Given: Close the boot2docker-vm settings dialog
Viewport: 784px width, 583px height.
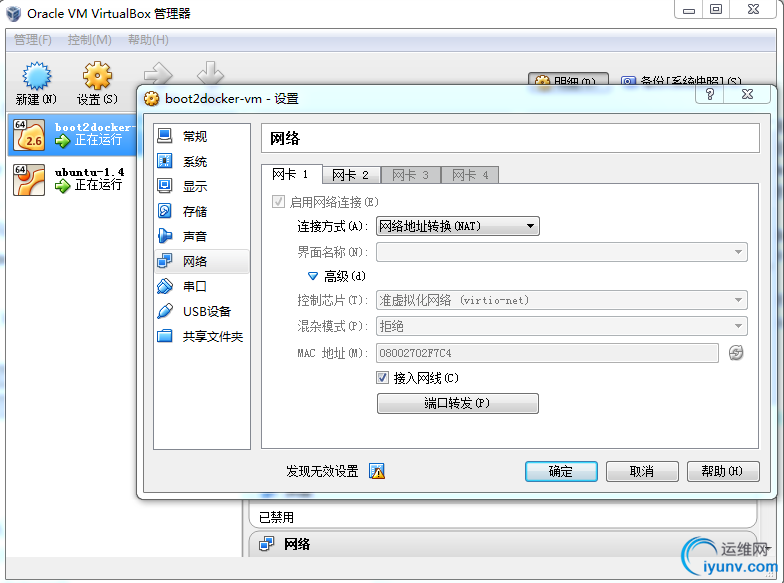Looking at the screenshot, I should pyautogui.click(x=747, y=94).
